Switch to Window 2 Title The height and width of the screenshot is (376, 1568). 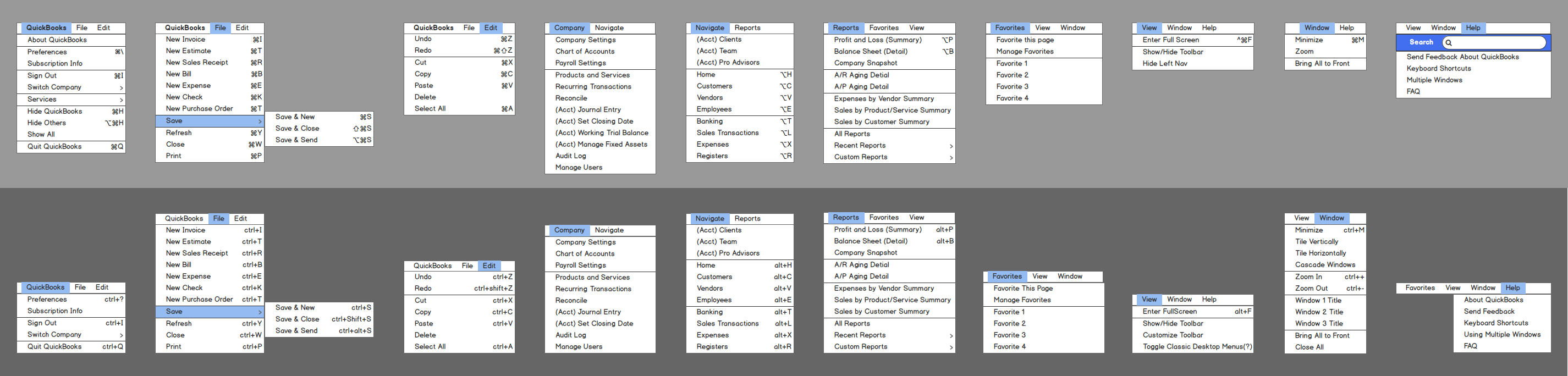(x=1325, y=313)
